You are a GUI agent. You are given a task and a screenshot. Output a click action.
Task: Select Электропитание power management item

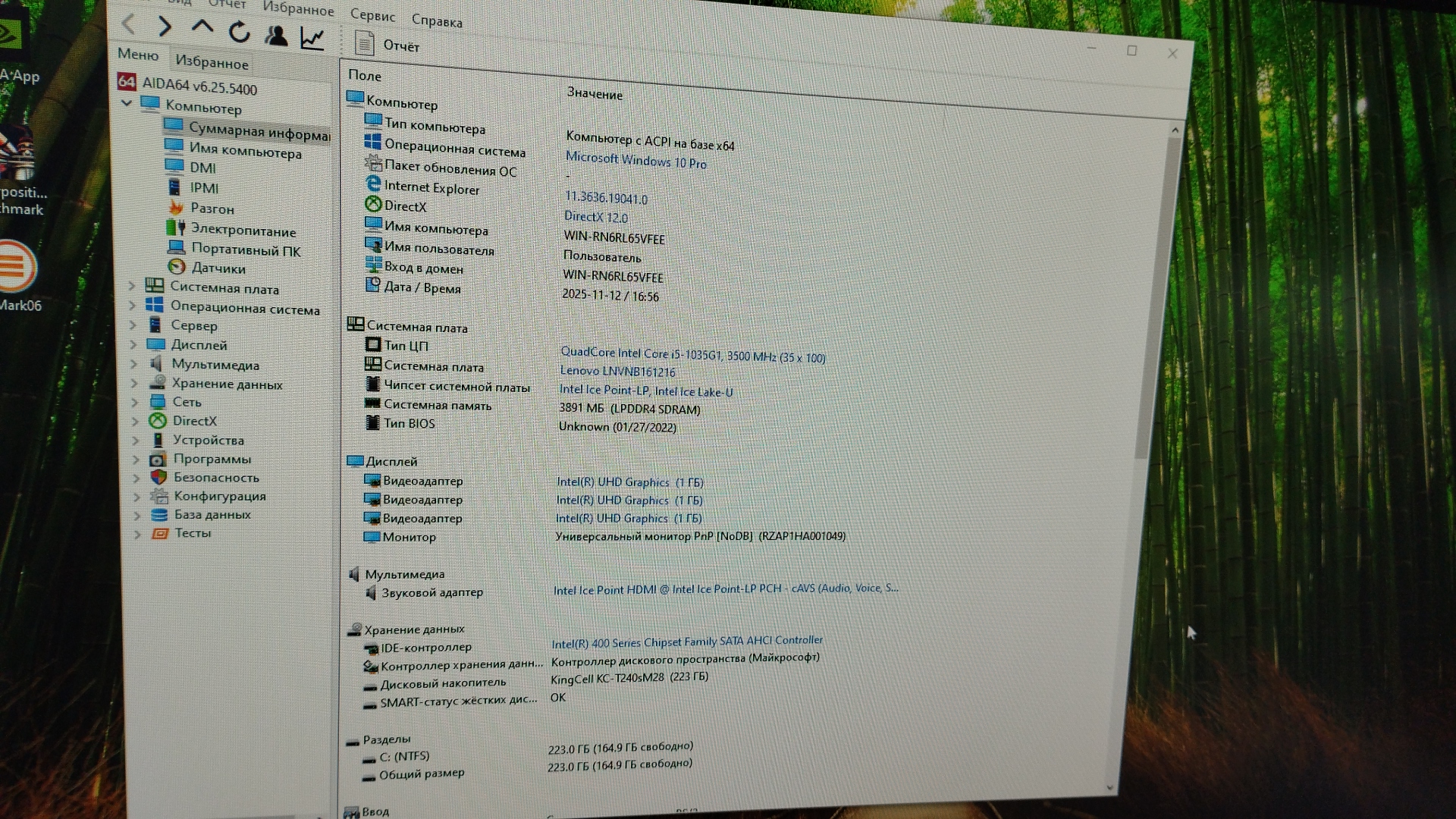[243, 231]
